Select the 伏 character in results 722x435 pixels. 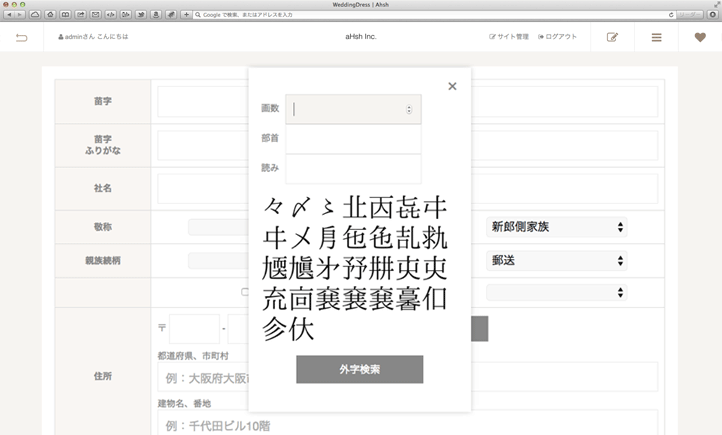click(302, 329)
